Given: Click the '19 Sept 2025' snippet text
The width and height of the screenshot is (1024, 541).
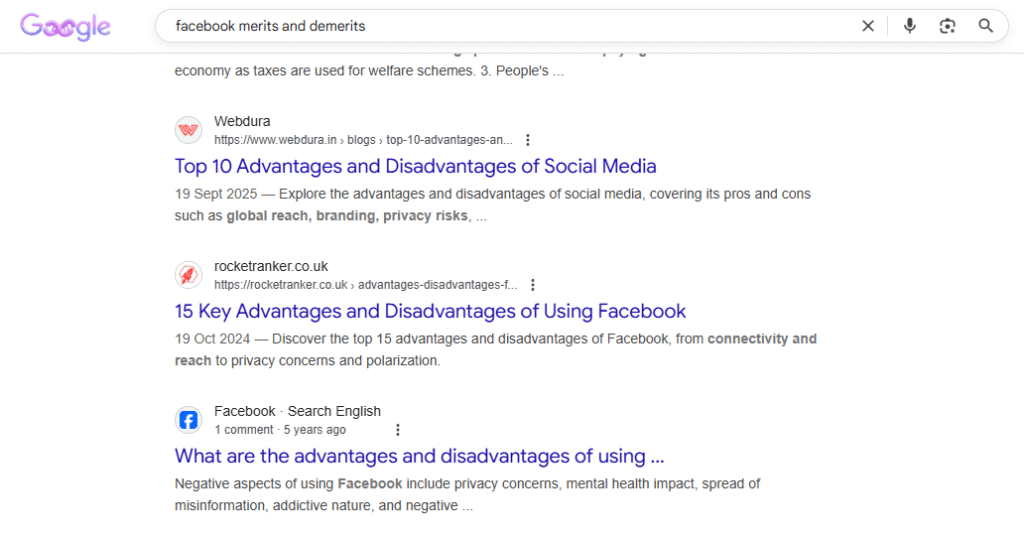Looking at the screenshot, I should (216, 194).
